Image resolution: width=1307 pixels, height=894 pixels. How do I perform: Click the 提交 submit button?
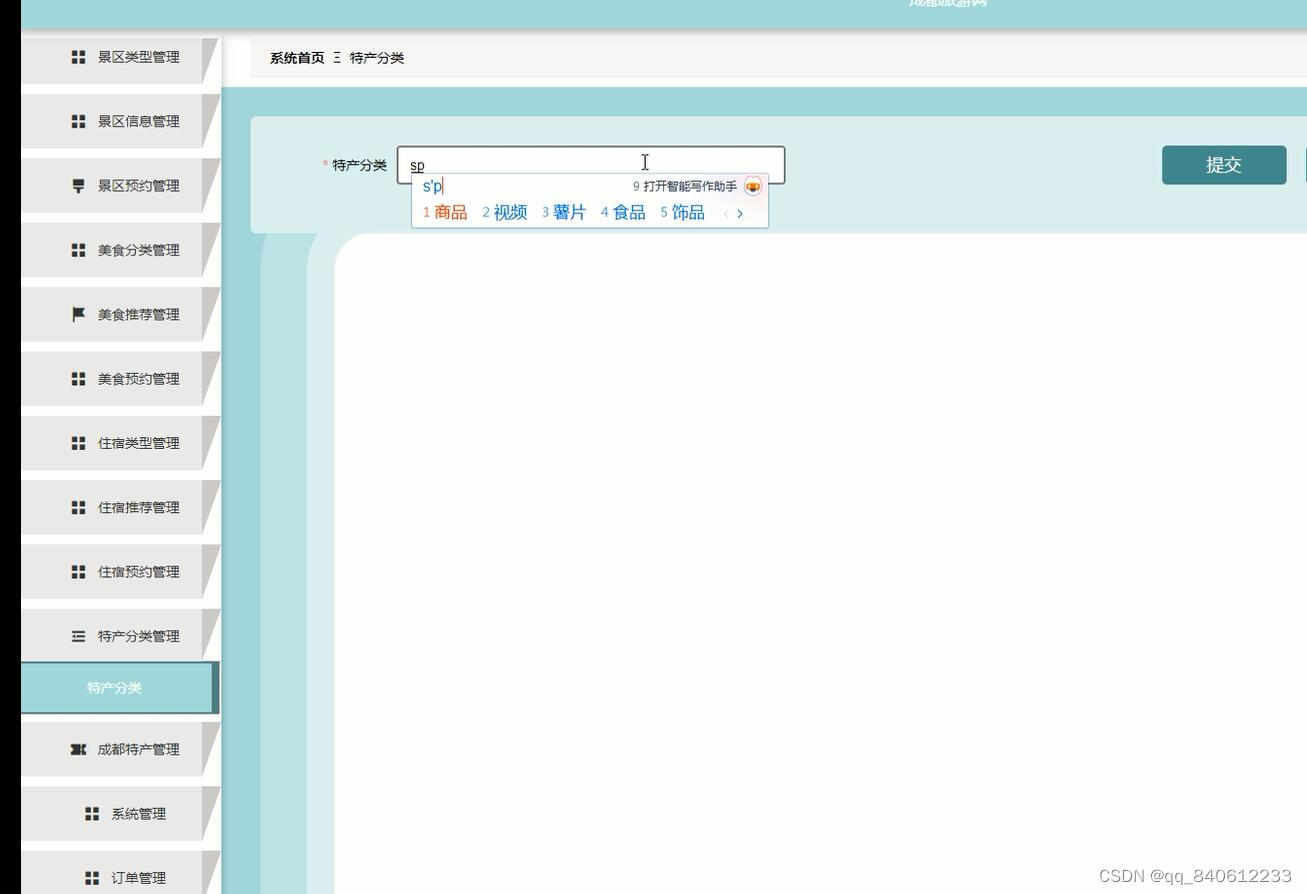tap(1224, 165)
